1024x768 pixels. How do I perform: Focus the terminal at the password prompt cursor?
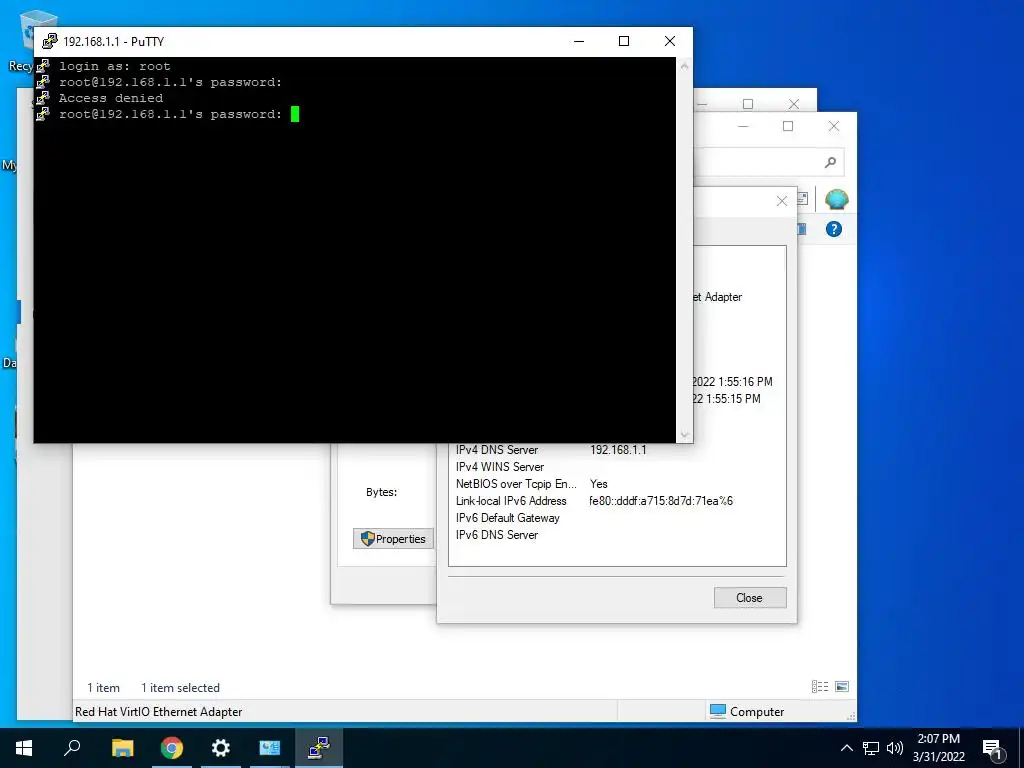[x=295, y=114]
